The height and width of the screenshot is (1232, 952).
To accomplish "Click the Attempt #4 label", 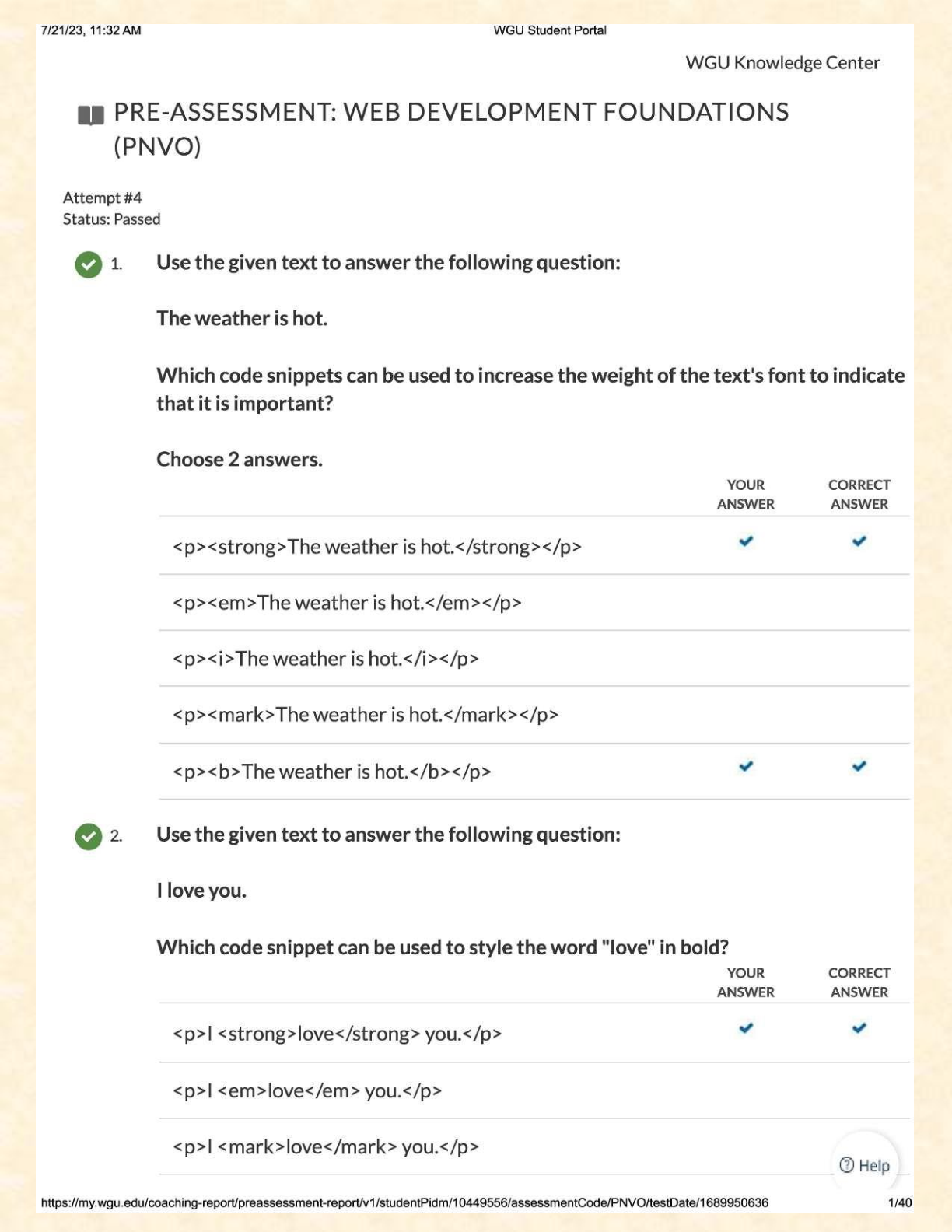I will [103, 198].
